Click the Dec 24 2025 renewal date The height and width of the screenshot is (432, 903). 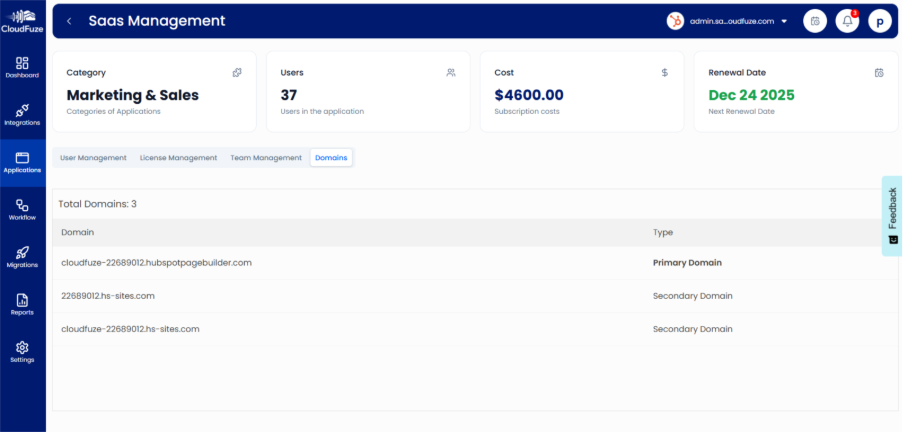pyautogui.click(x=752, y=95)
